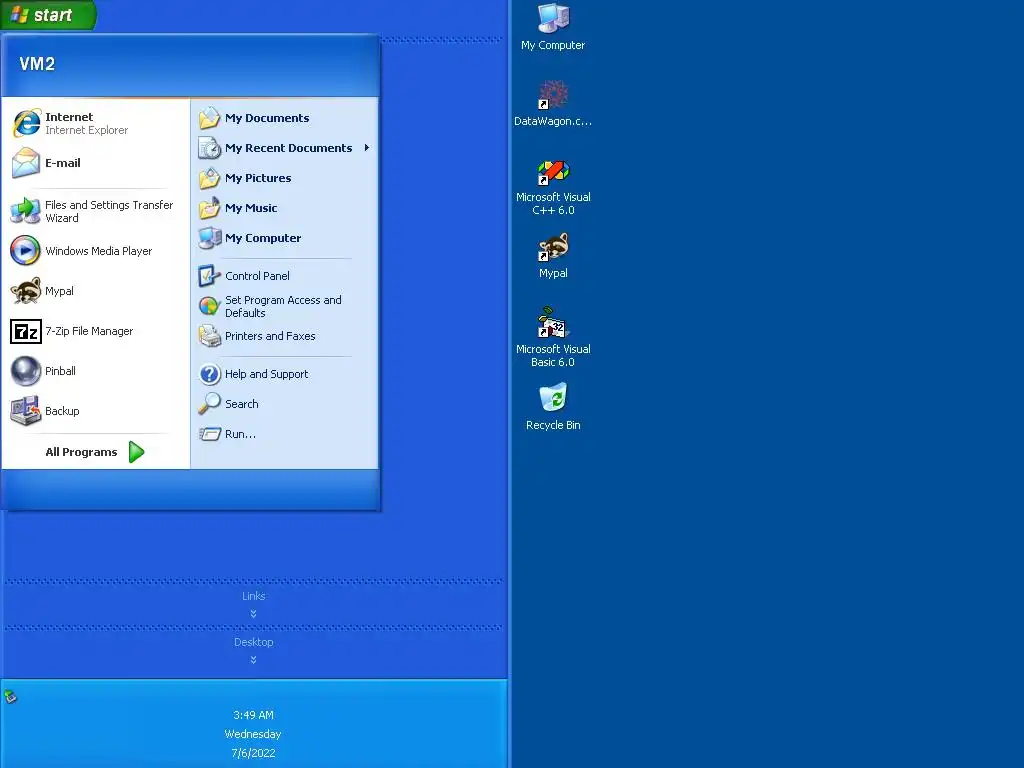Viewport: 1024px width, 768px height.
Task: Click the VM2 user name header
Action: click(x=37, y=64)
